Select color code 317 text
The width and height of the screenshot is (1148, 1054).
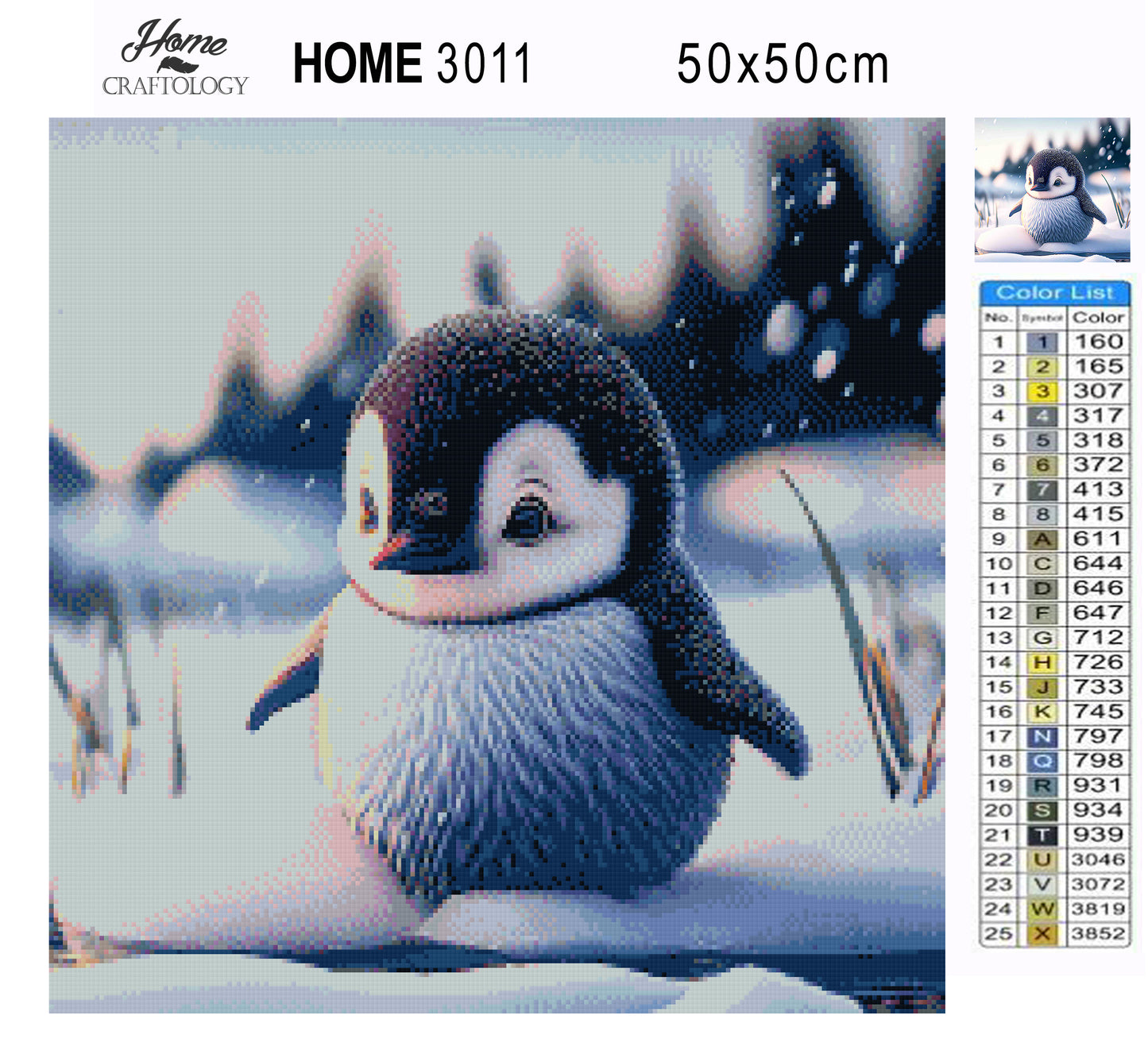1098,415
